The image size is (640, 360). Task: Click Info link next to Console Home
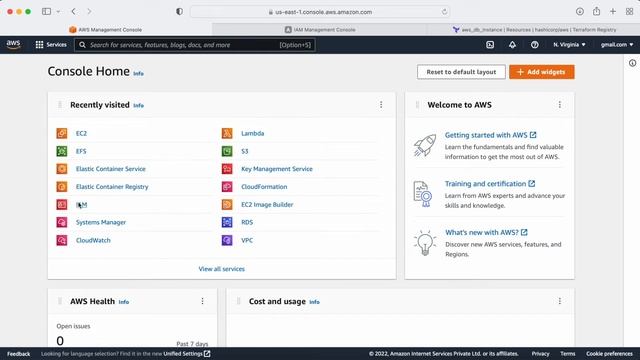click(138, 73)
